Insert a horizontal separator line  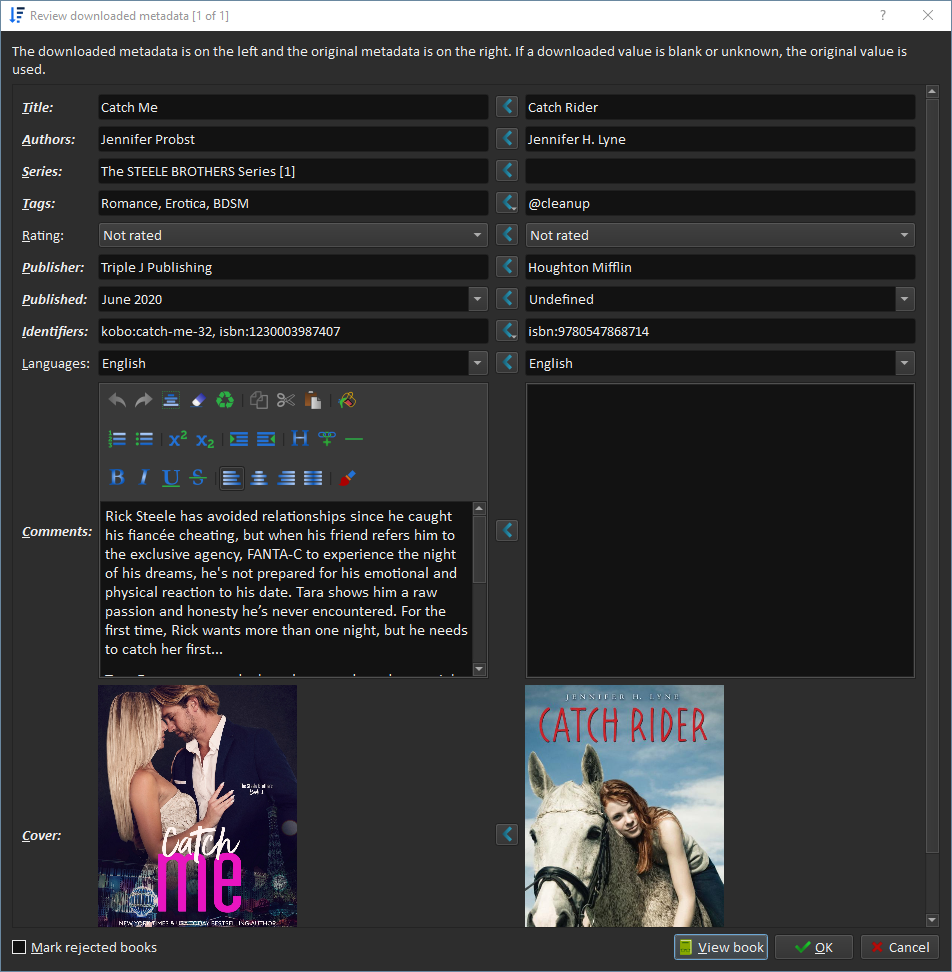pyautogui.click(x=354, y=439)
